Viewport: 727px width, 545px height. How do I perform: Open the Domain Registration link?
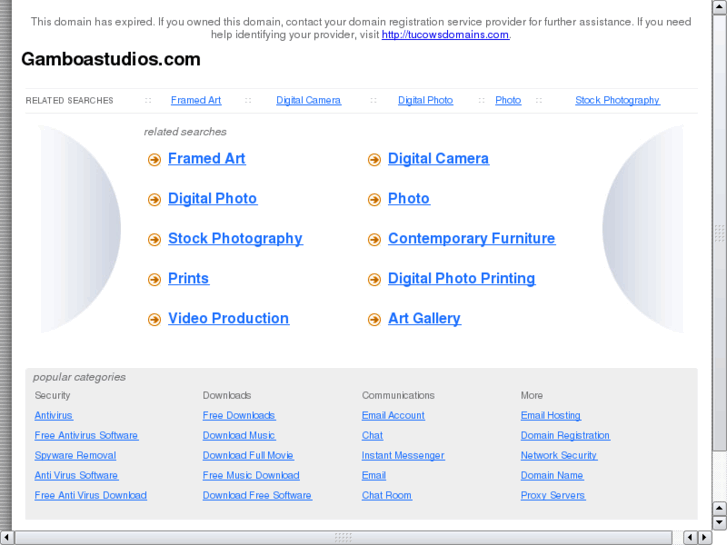(x=565, y=436)
